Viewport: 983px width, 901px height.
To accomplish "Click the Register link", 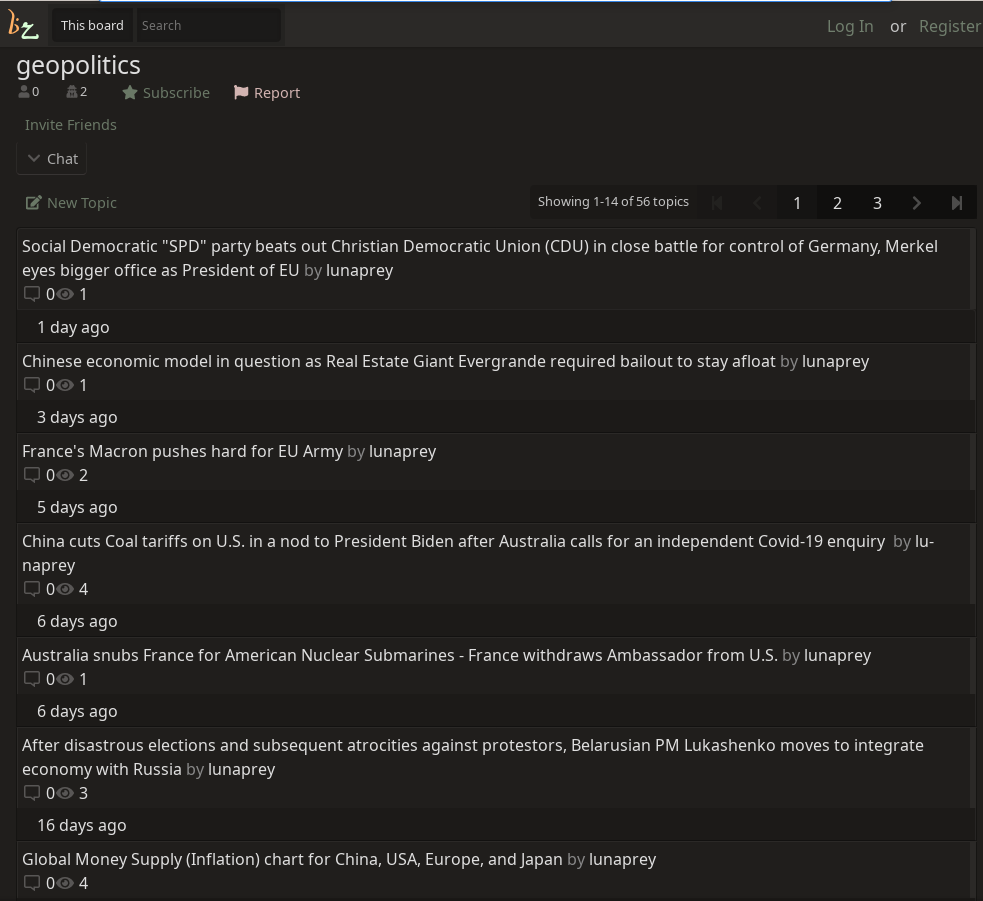I will coord(949,26).
